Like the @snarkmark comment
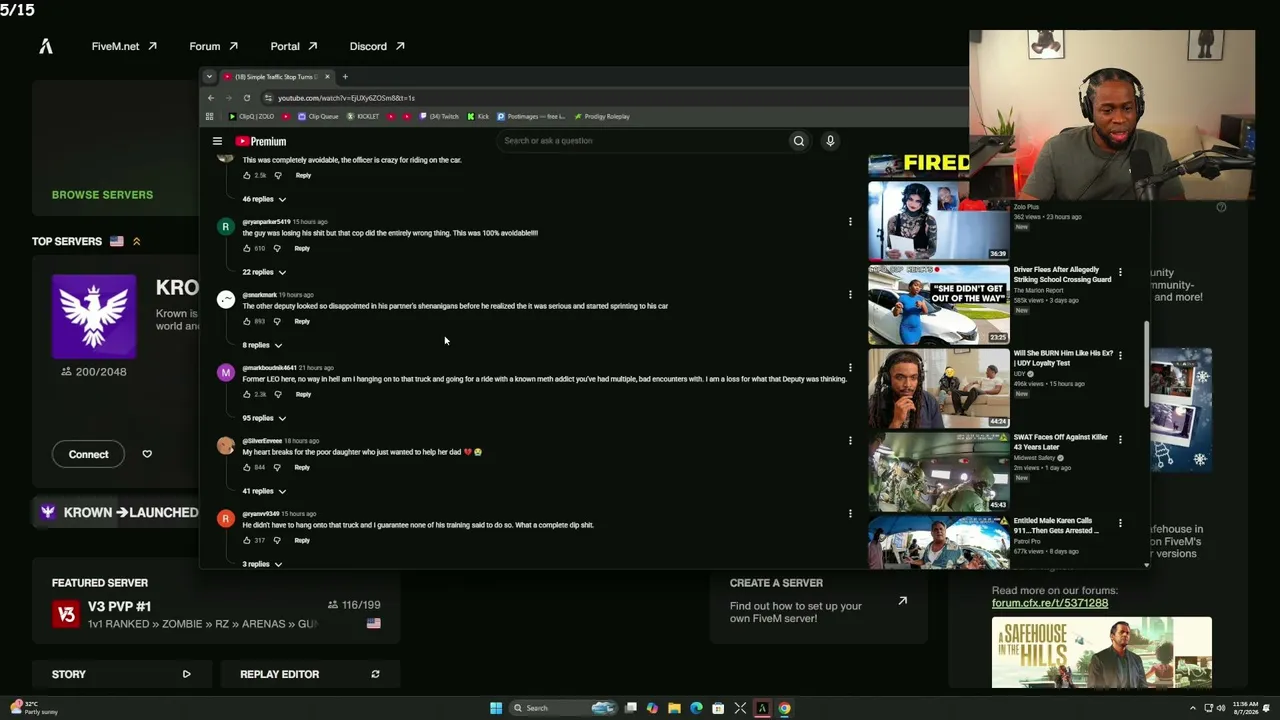 coord(247,321)
